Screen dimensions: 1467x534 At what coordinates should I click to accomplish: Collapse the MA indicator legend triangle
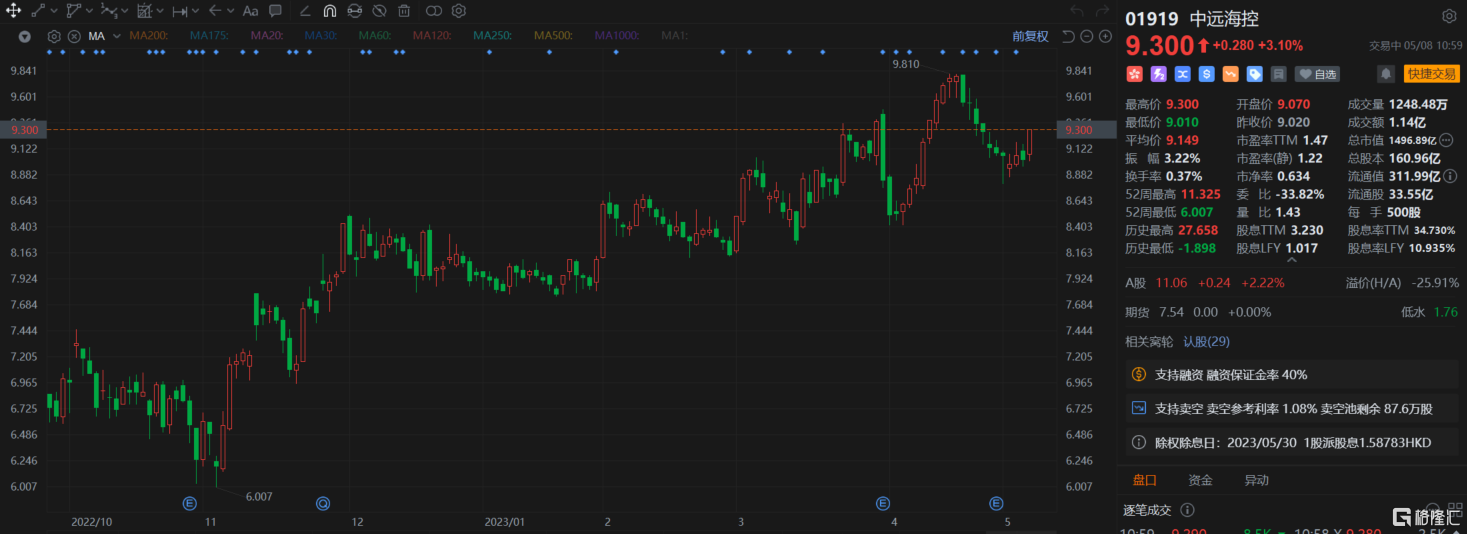pyautogui.click(x=25, y=36)
